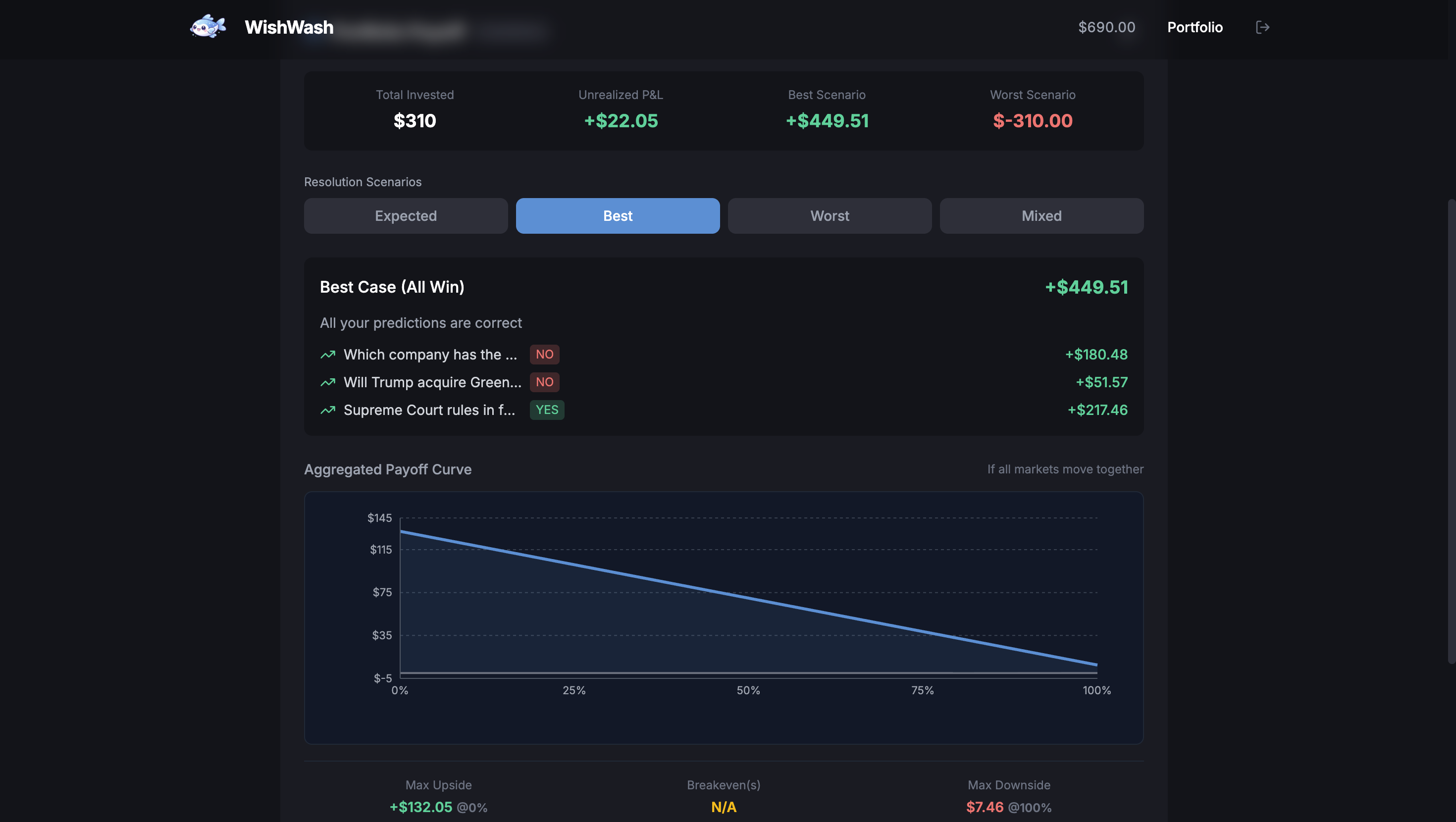Switch to the Worst scenario tab
1456x822 pixels.
(x=829, y=216)
